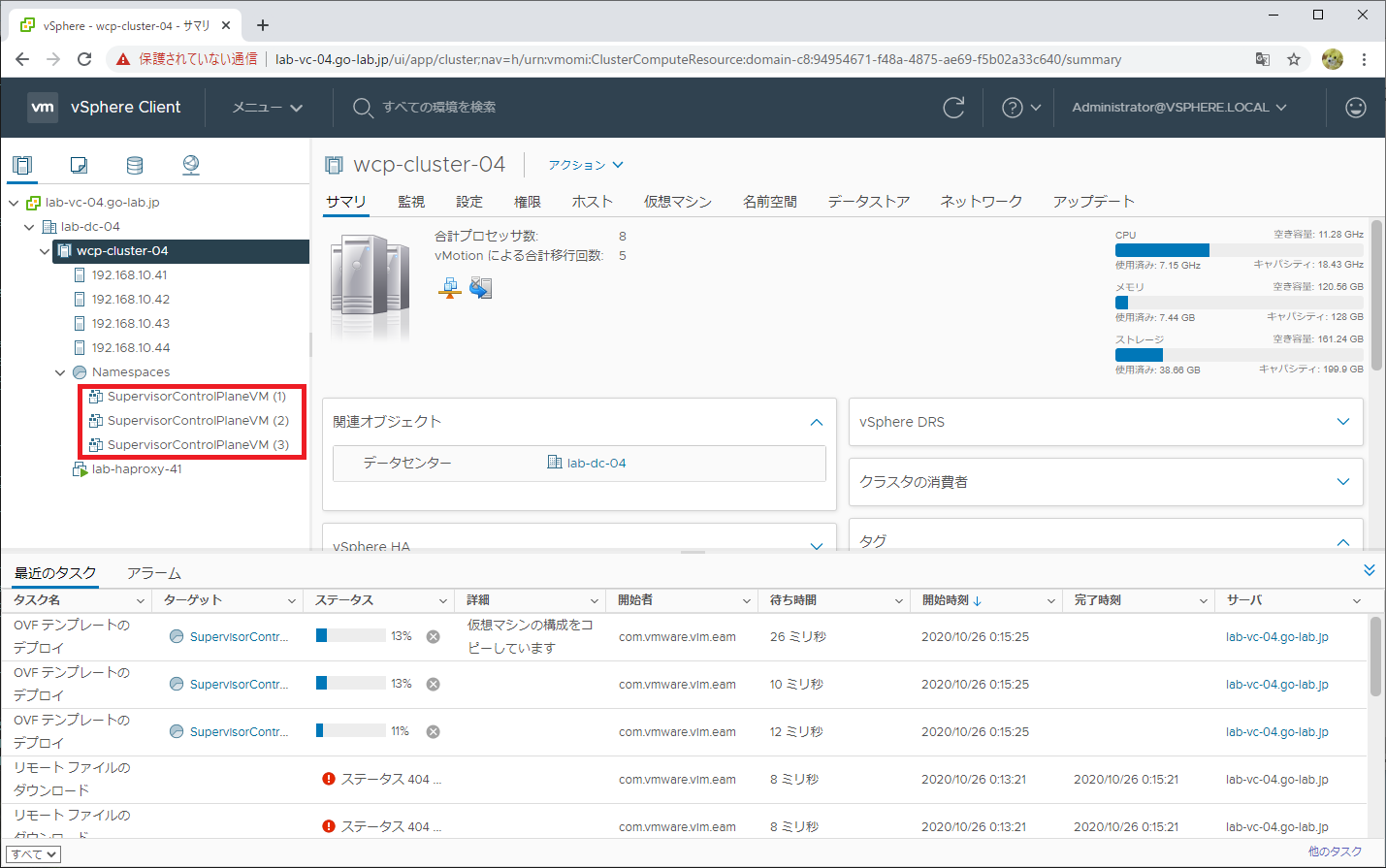Open the すべて filter dropdown at bottom
This screenshot has height=868, width=1386.
click(x=34, y=854)
